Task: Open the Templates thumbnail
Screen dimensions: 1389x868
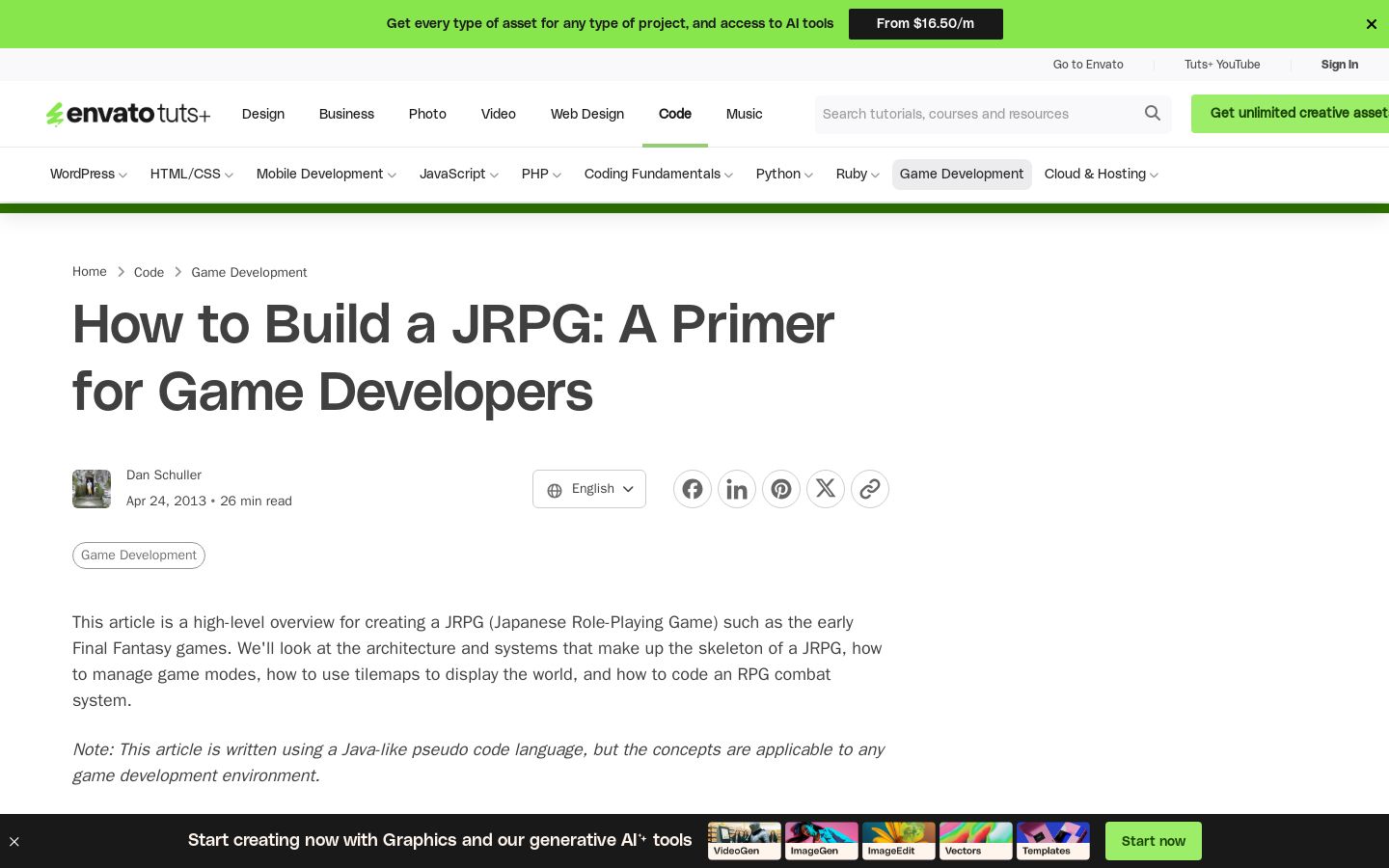Action: coord(1053,841)
